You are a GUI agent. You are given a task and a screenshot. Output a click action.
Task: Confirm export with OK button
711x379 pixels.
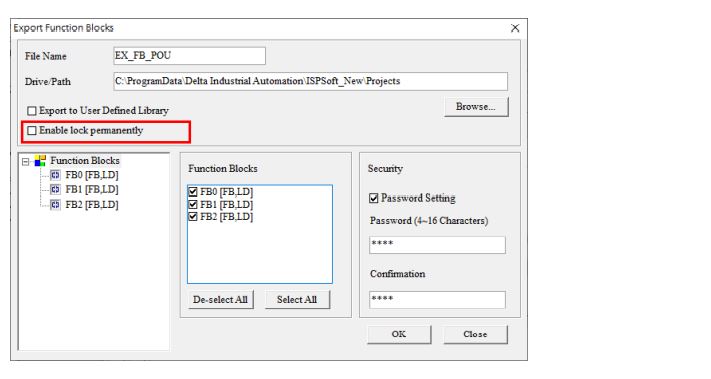(x=399, y=334)
